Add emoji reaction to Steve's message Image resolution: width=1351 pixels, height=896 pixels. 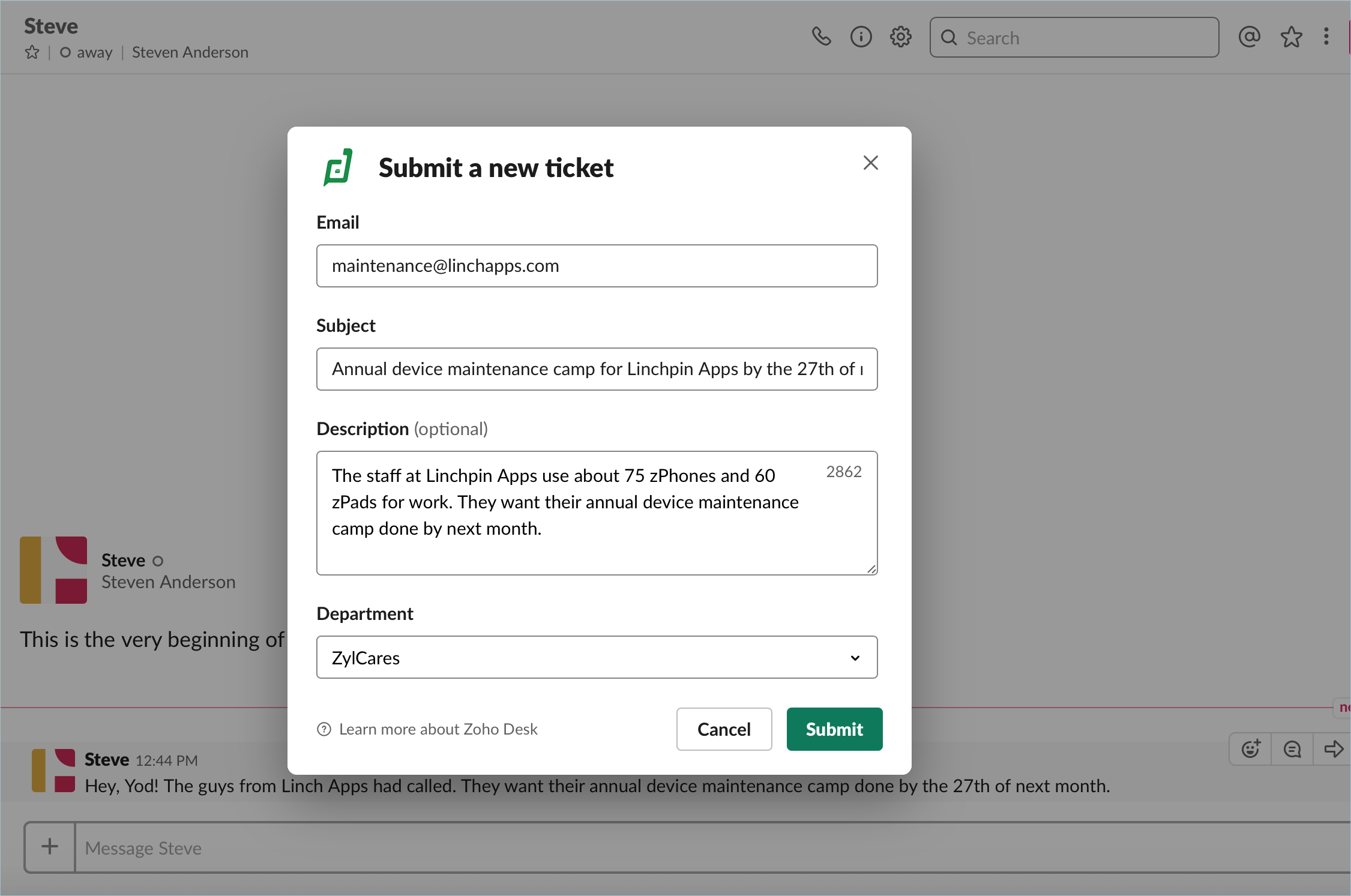tap(1251, 749)
